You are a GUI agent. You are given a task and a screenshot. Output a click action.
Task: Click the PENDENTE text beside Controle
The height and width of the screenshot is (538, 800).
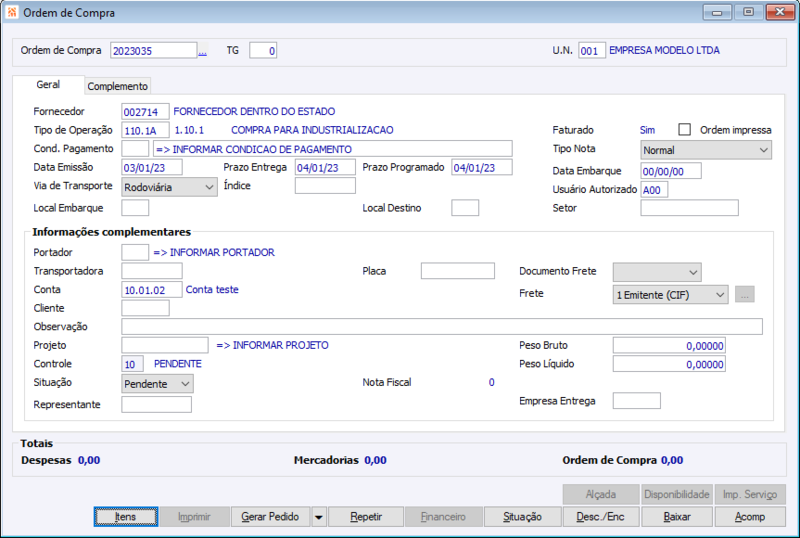click(178, 364)
